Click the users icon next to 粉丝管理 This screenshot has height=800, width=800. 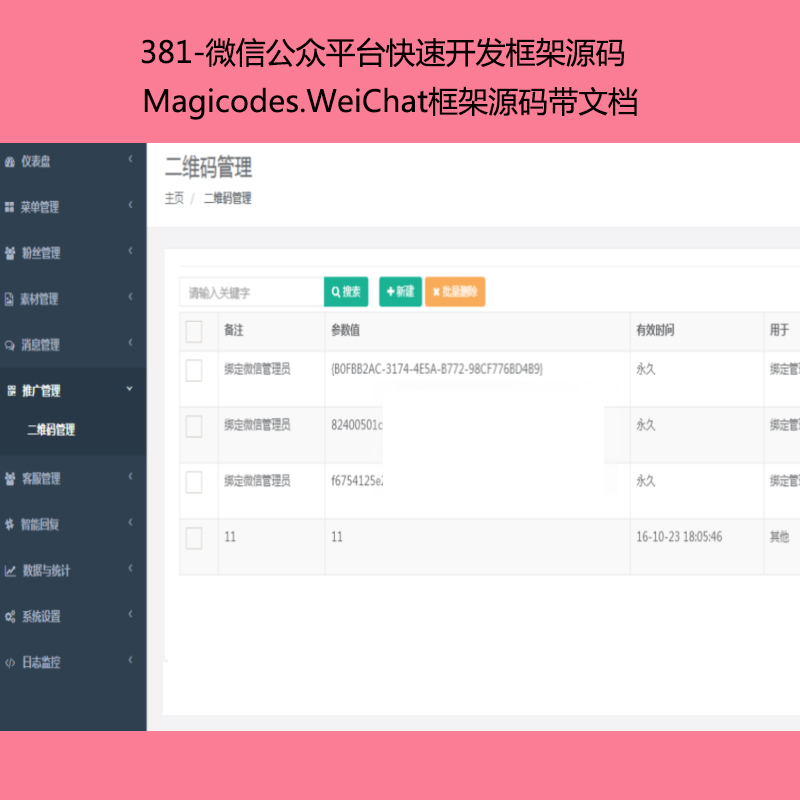[x=10, y=253]
